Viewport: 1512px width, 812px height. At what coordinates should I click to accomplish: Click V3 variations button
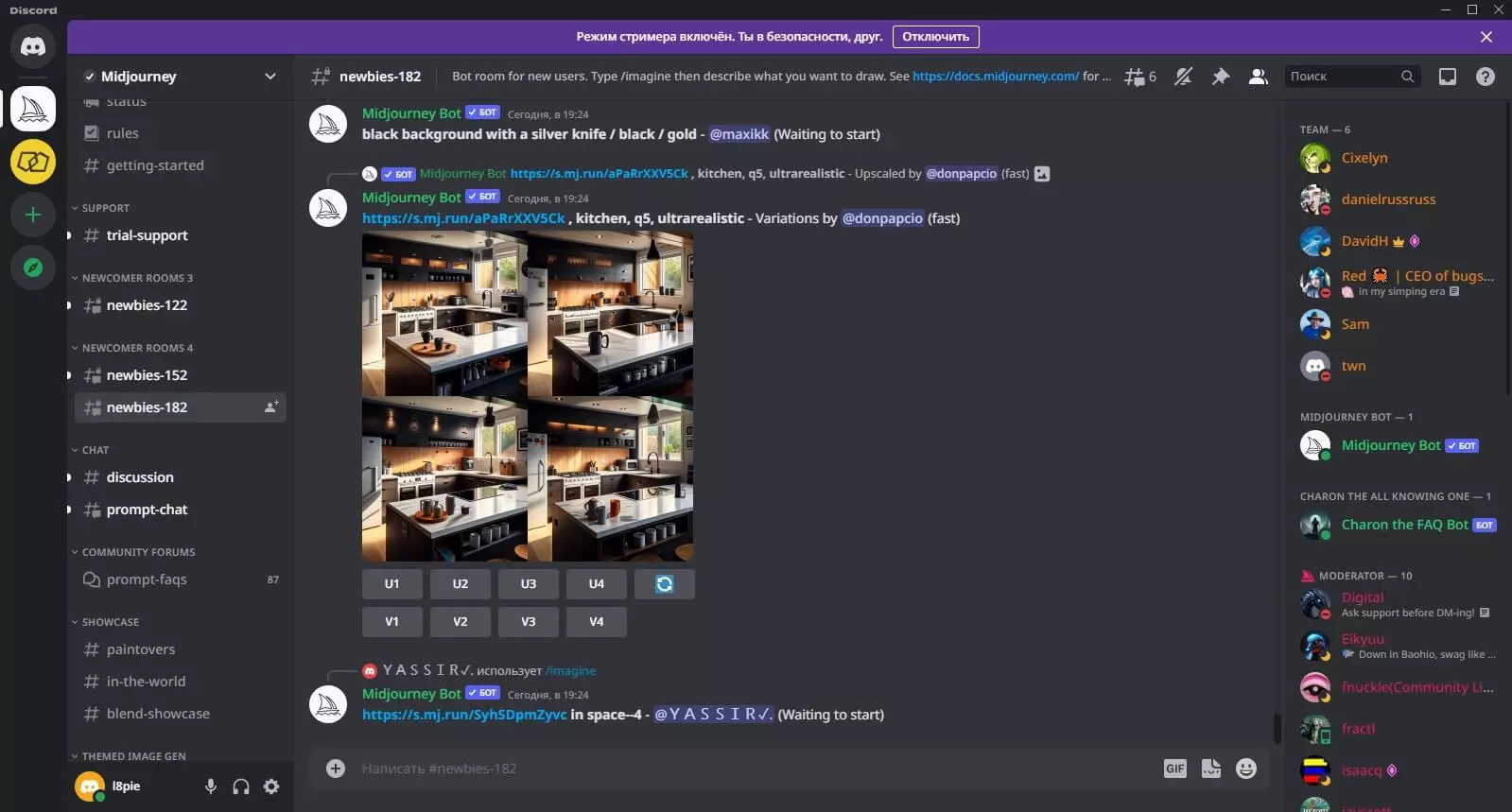pos(528,622)
